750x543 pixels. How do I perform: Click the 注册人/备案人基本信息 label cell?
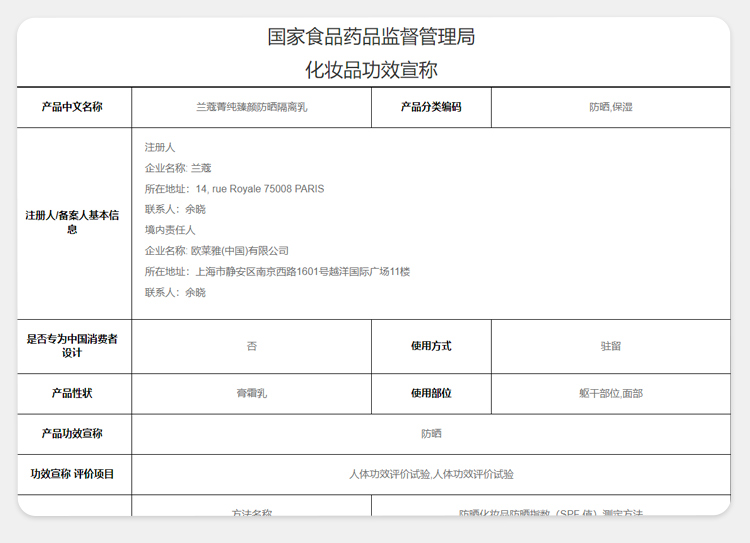pyautogui.click(x=73, y=222)
